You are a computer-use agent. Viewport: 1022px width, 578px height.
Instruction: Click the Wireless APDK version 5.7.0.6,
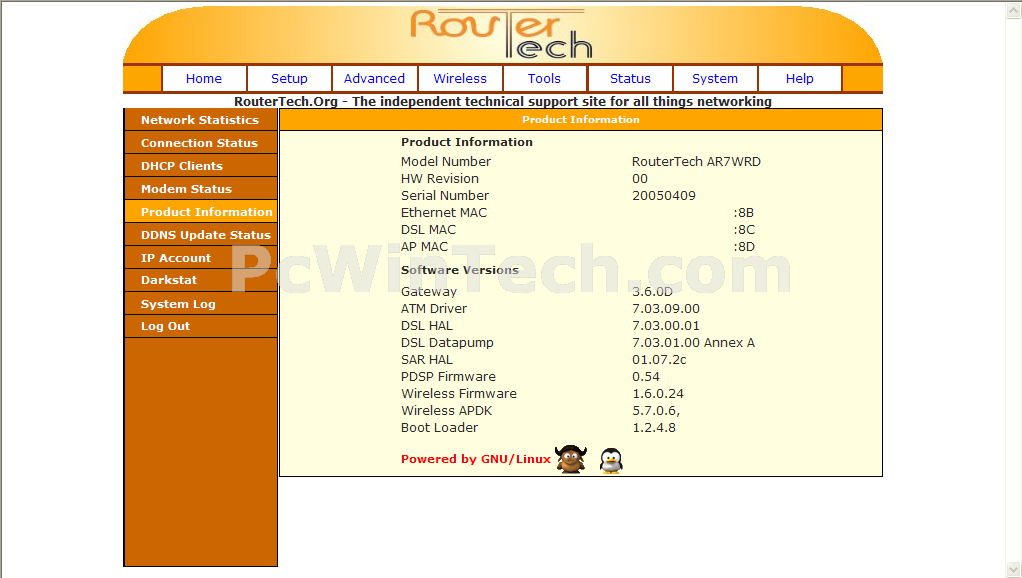click(x=656, y=411)
